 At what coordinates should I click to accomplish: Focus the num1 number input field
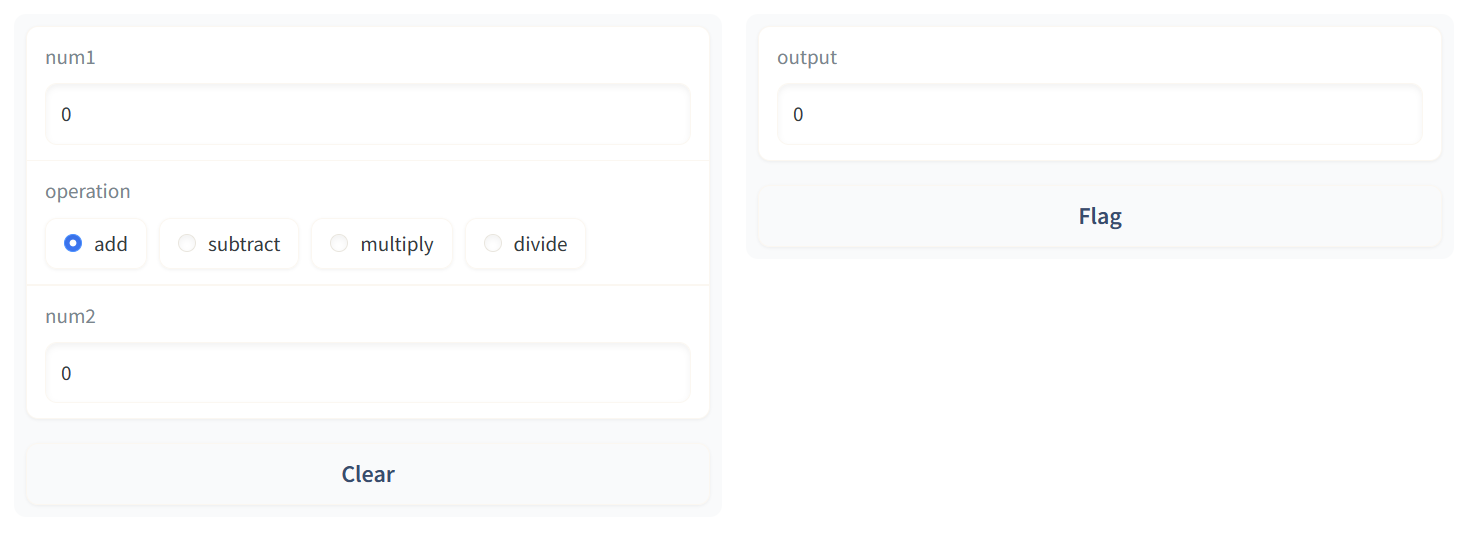click(x=368, y=114)
